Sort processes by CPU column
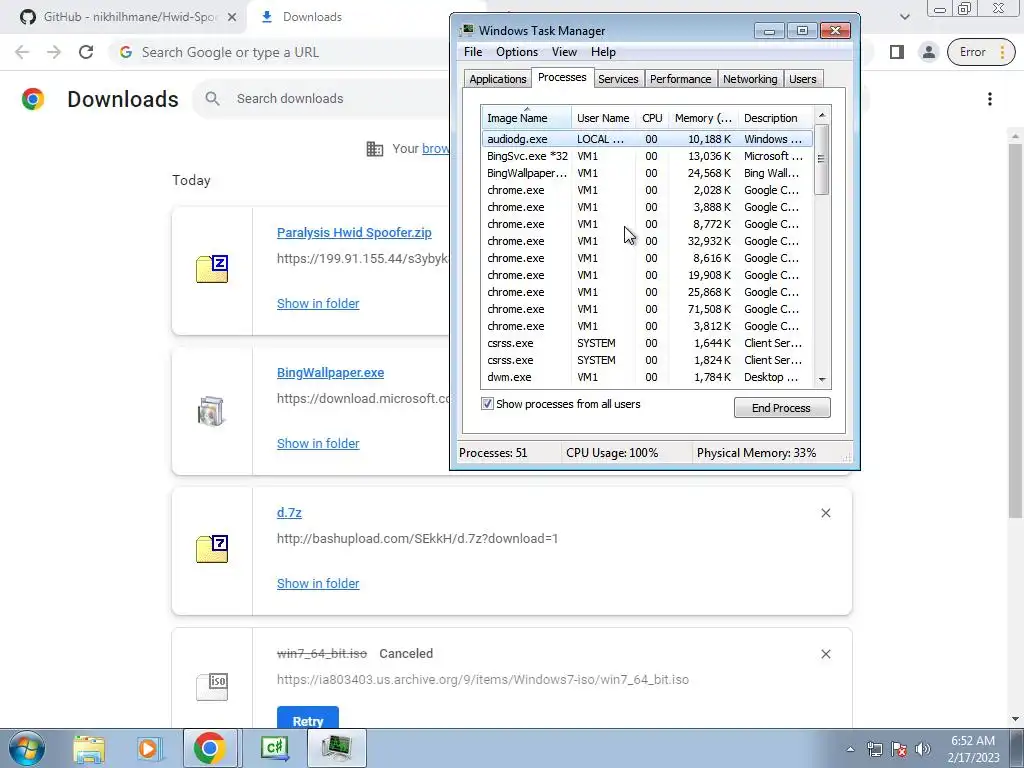 (652, 118)
